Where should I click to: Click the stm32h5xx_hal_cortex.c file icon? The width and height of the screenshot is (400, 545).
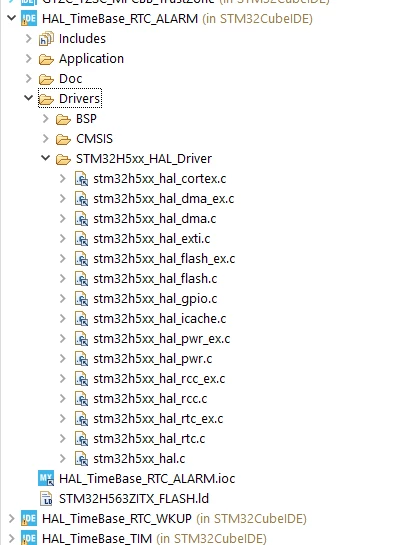(x=81, y=179)
